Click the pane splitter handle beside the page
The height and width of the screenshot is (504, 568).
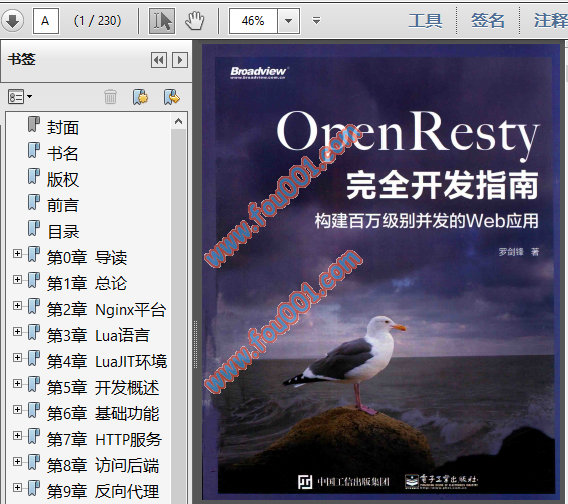tap(196, 344)
